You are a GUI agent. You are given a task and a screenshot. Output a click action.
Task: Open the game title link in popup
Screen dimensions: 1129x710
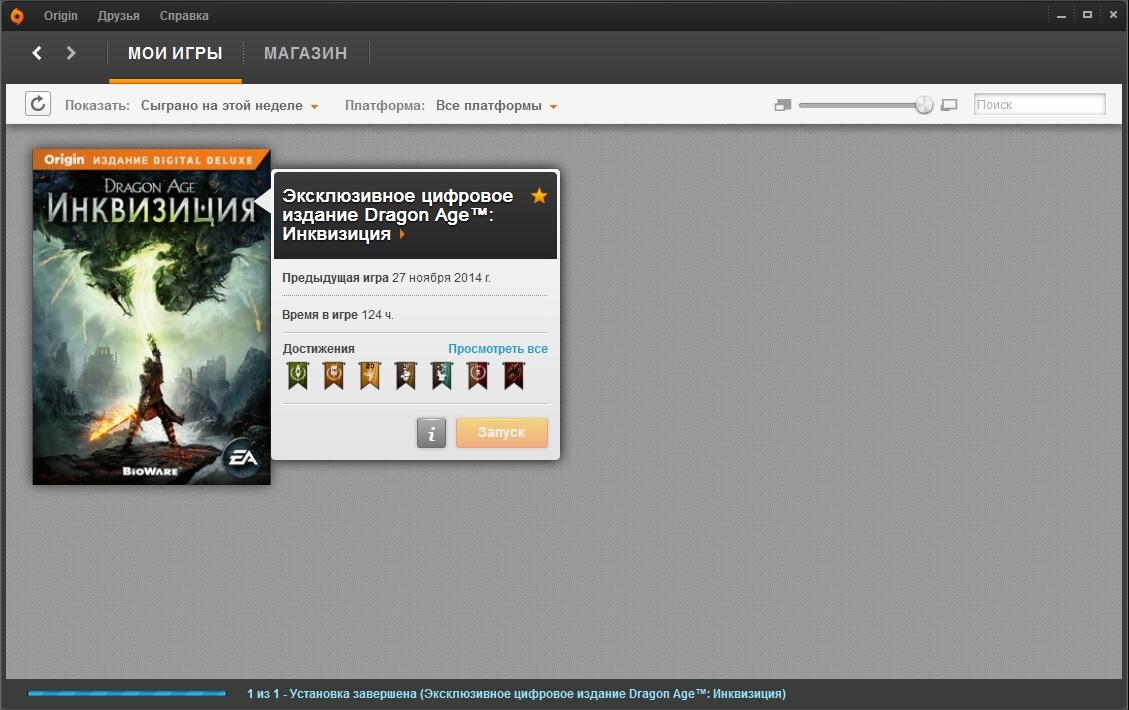pyautogui.click(x=397, y=215)
